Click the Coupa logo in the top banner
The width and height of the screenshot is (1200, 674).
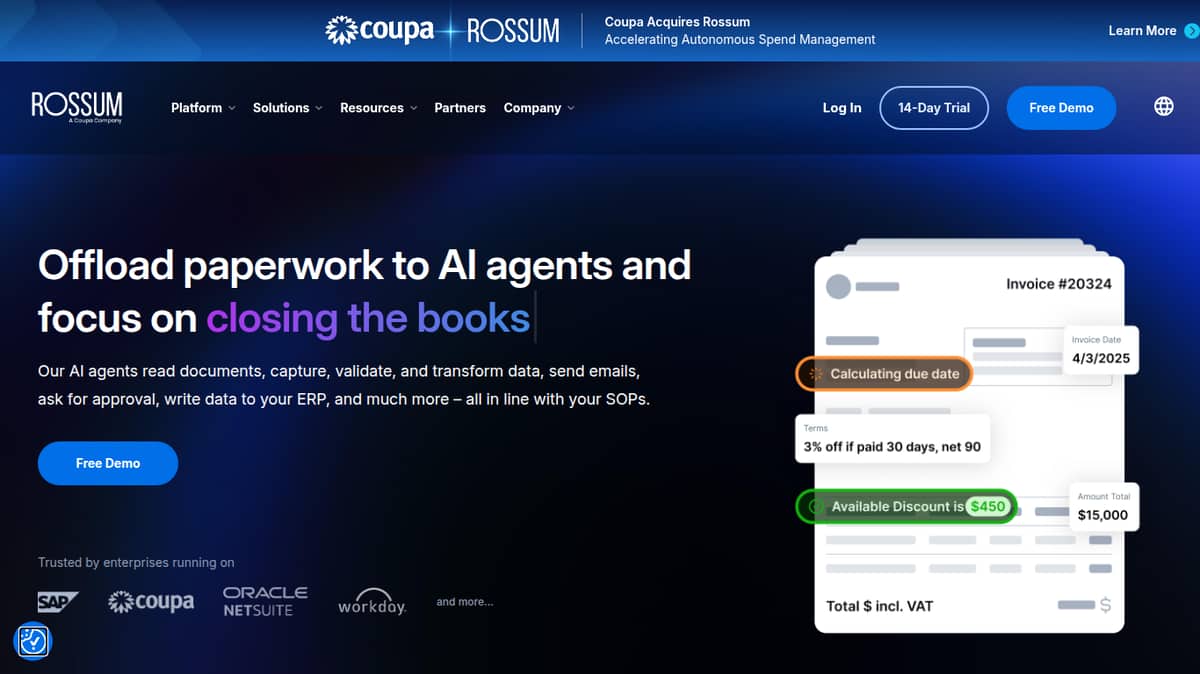(x=380, y=30)
